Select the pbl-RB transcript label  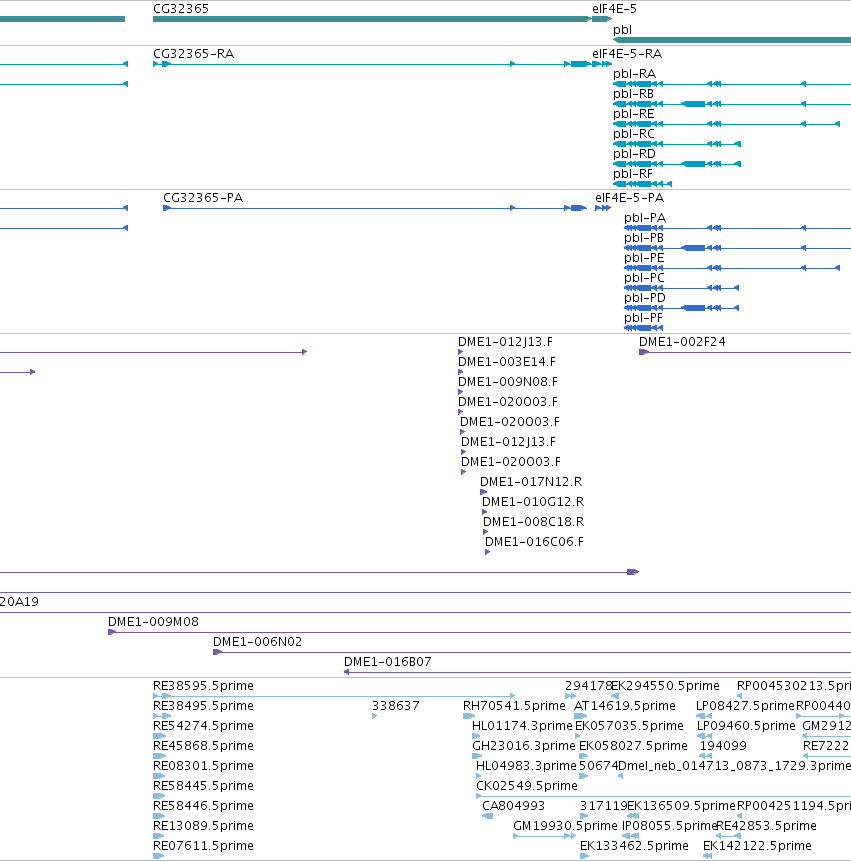coord(634,94)
